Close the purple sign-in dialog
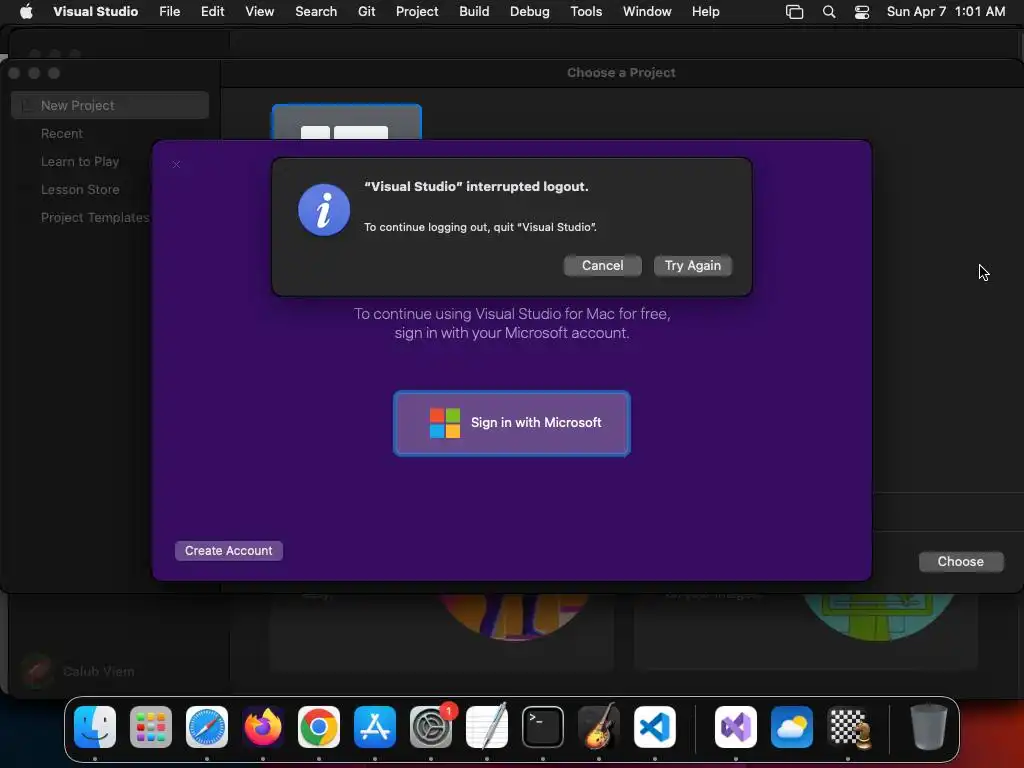Screen dimensions: 1024x768 [x=176, y=164]
